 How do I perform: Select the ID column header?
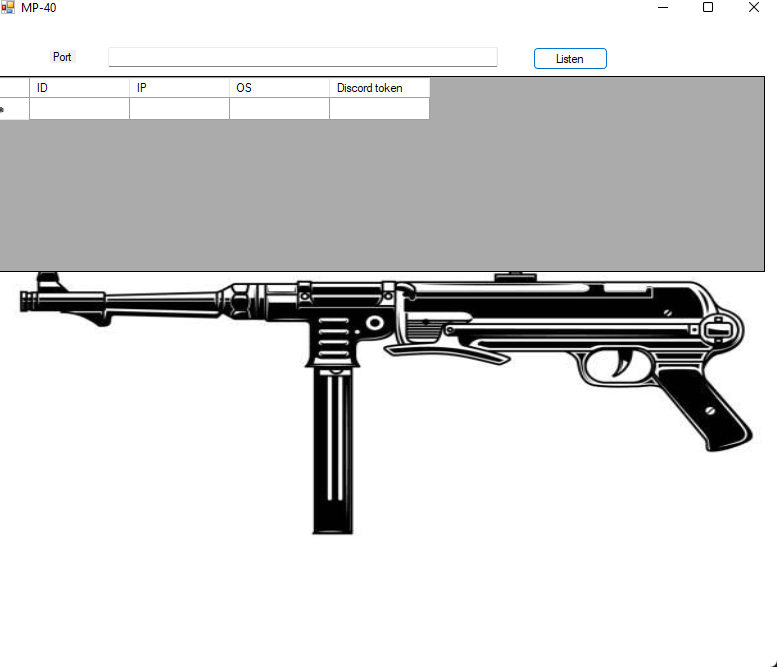pos(80,88)
